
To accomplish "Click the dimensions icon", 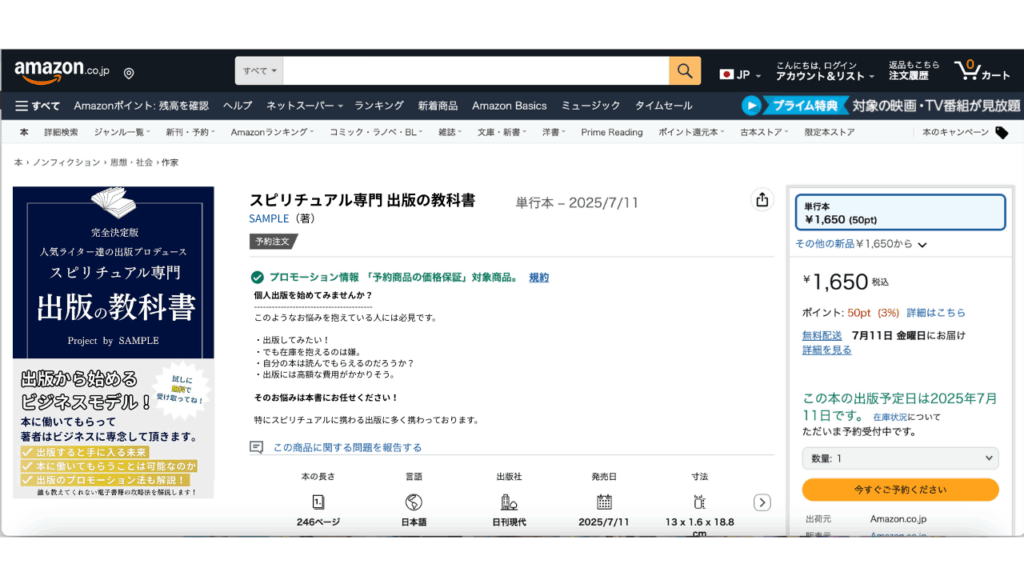I will (699, 502).
